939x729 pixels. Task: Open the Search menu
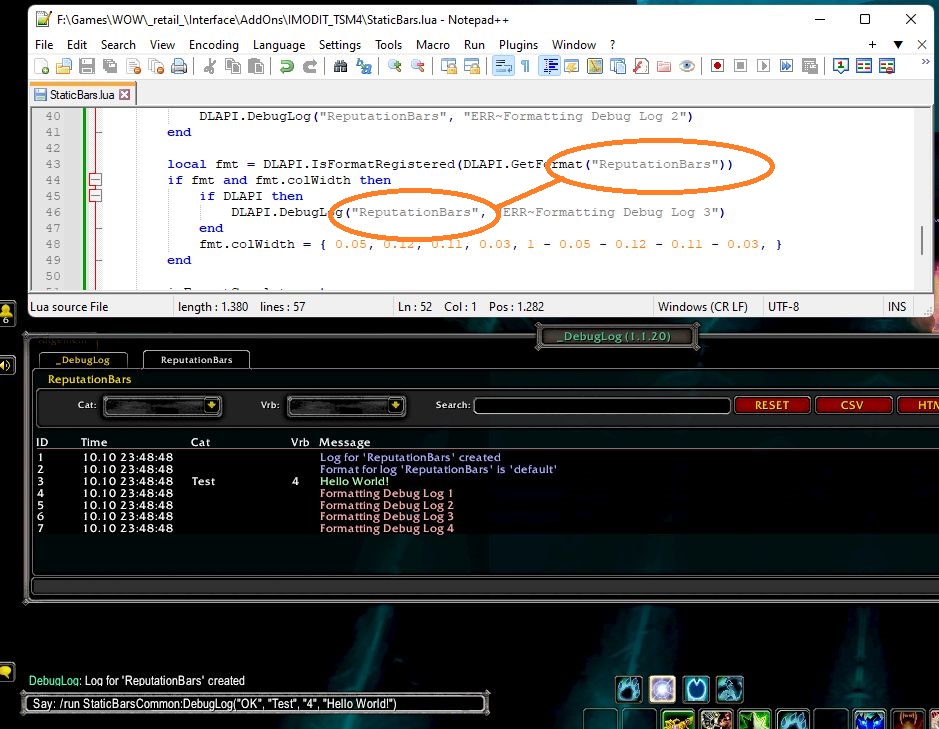point(118,45)
